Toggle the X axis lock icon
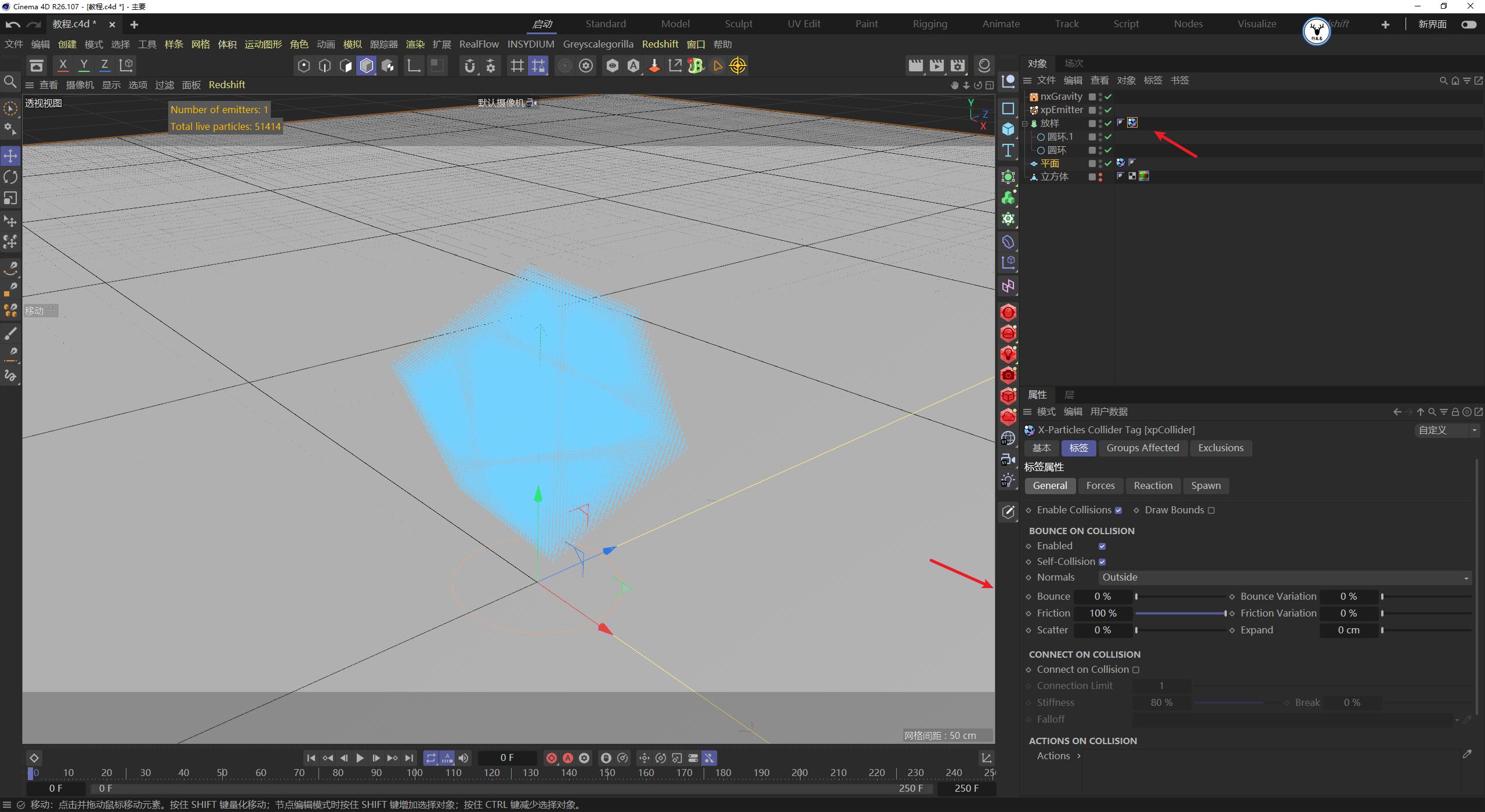The height and width of the screenshot is (812, 1485). pyautogui.click(x=63, y=65)
